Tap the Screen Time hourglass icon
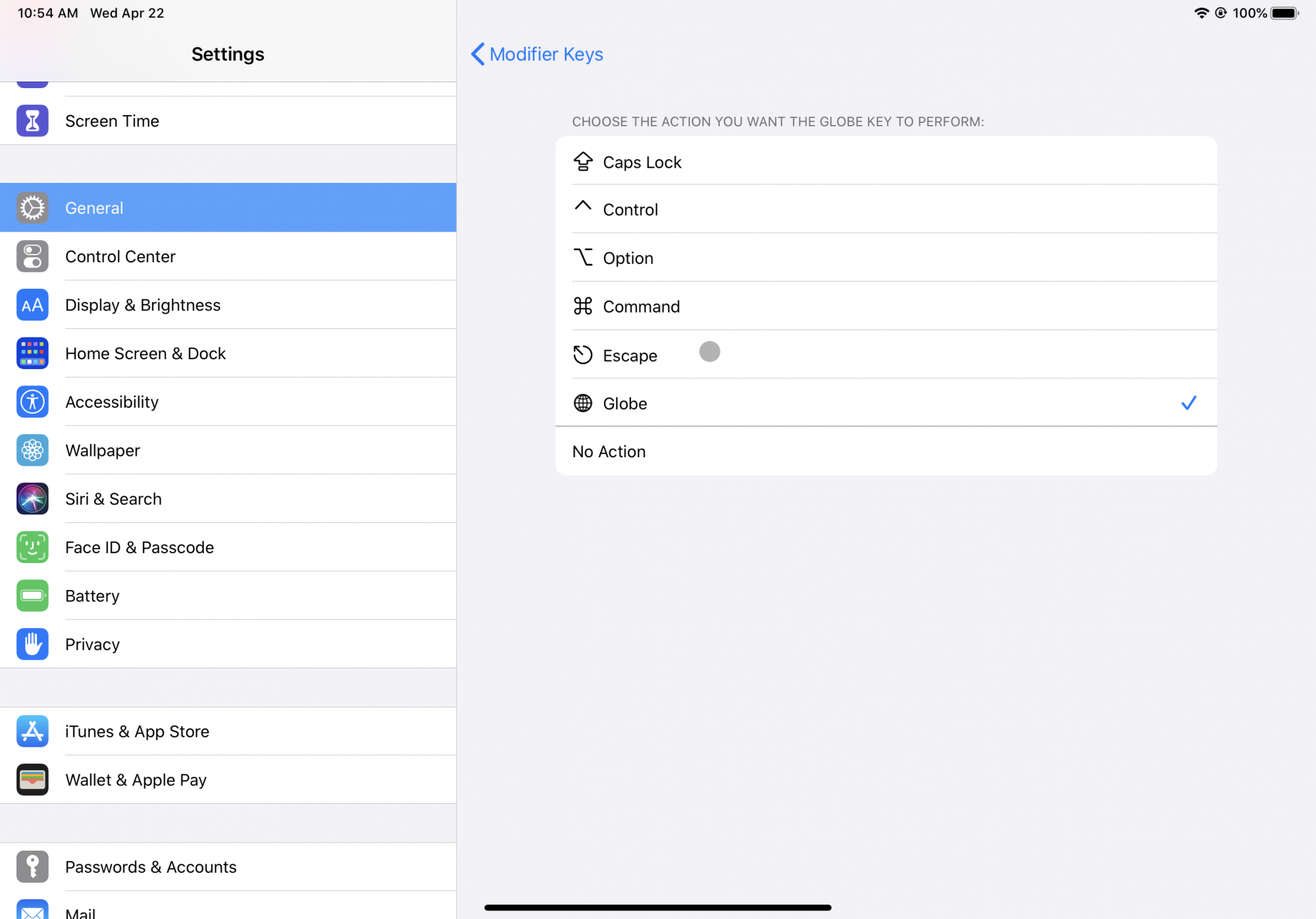Viewport: 1316px width, 919px height. (32, 120)
